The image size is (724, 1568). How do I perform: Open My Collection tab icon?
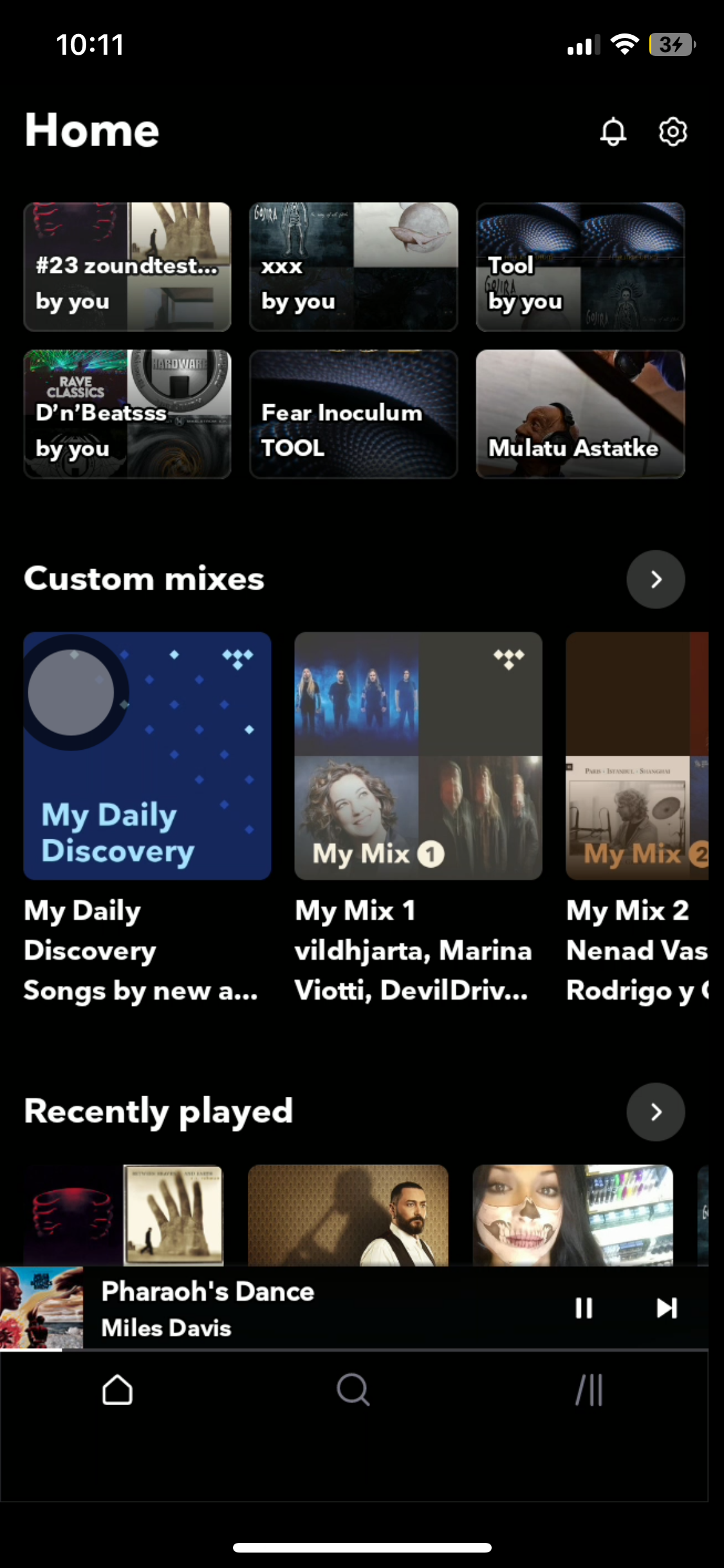(x=589, y=1390)
